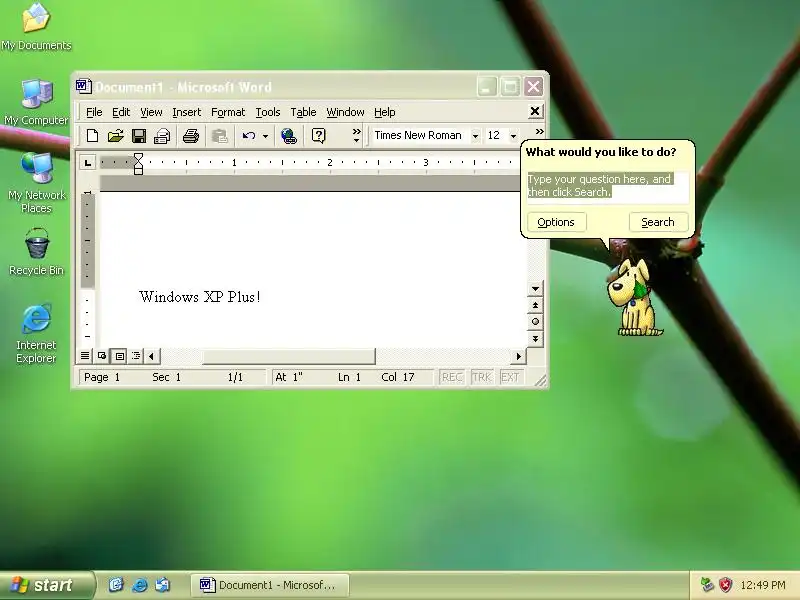Screen dimensions: 800x600
Task: Click the 'Page 1' status bar entry
Action: click(x=102, y=377)
